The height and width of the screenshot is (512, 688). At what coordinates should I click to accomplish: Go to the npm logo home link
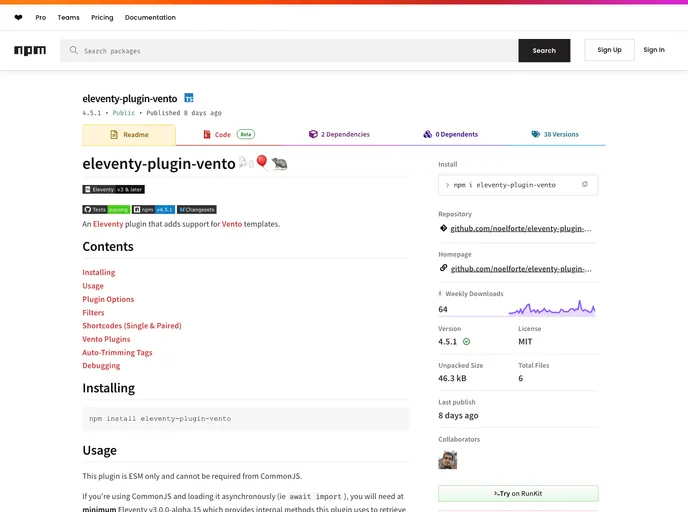tap(30, 50)
